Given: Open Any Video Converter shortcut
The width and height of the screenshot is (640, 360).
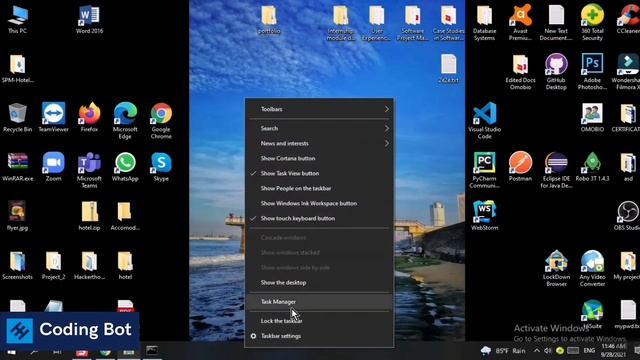Looking at the screenshot, I should click(592, 269).
